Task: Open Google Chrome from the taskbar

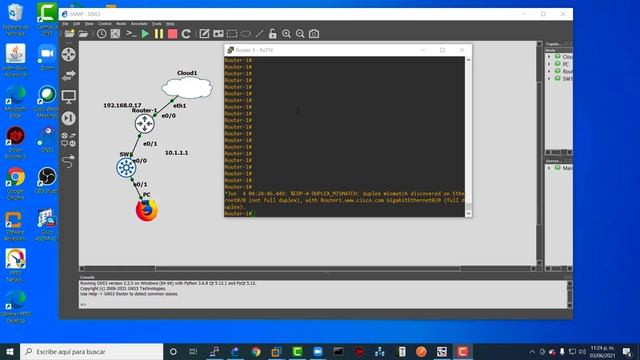Action: [x=256, y=351]
